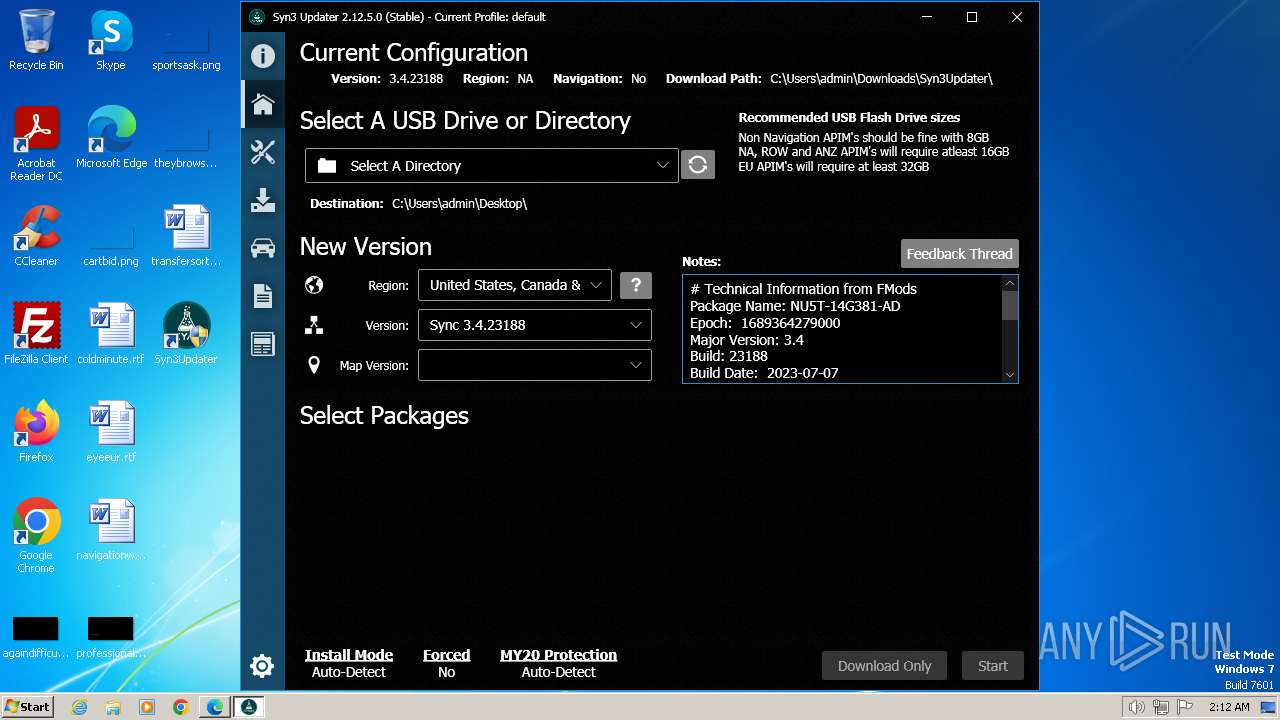Open the Logs document sidebar icon

(263, 296)
